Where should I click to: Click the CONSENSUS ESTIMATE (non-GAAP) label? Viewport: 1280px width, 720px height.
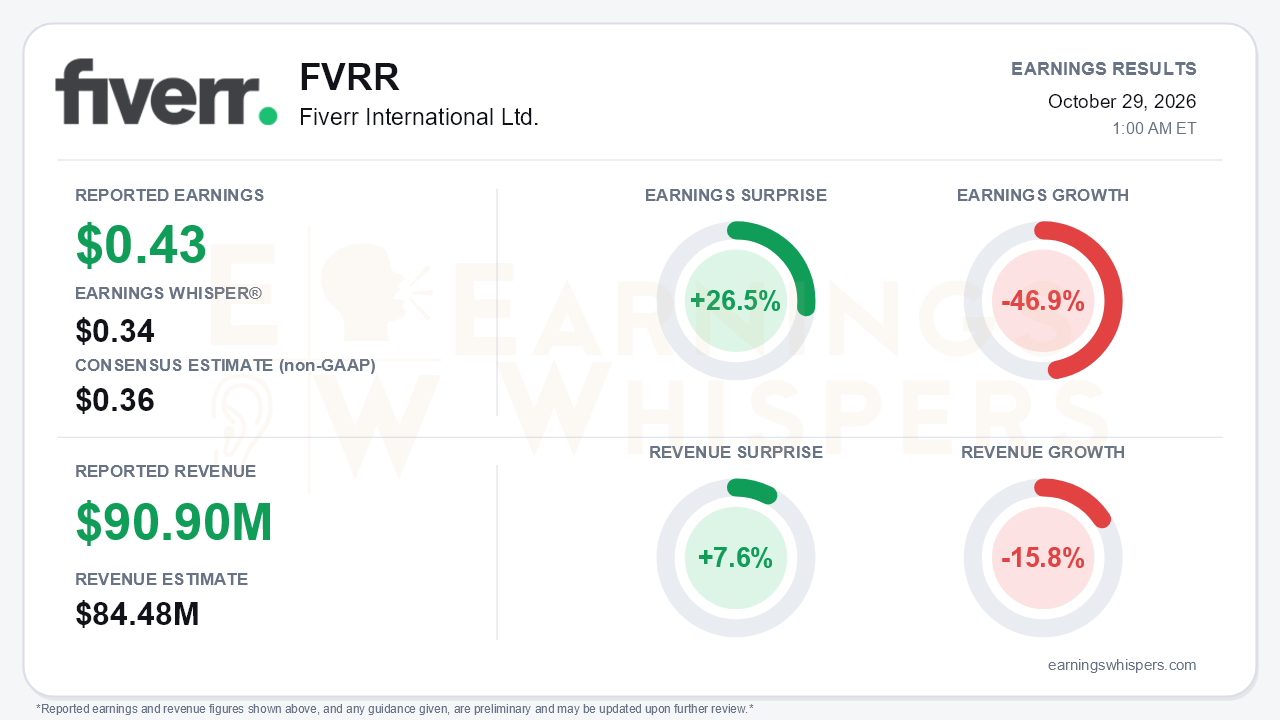coord(225,365)
